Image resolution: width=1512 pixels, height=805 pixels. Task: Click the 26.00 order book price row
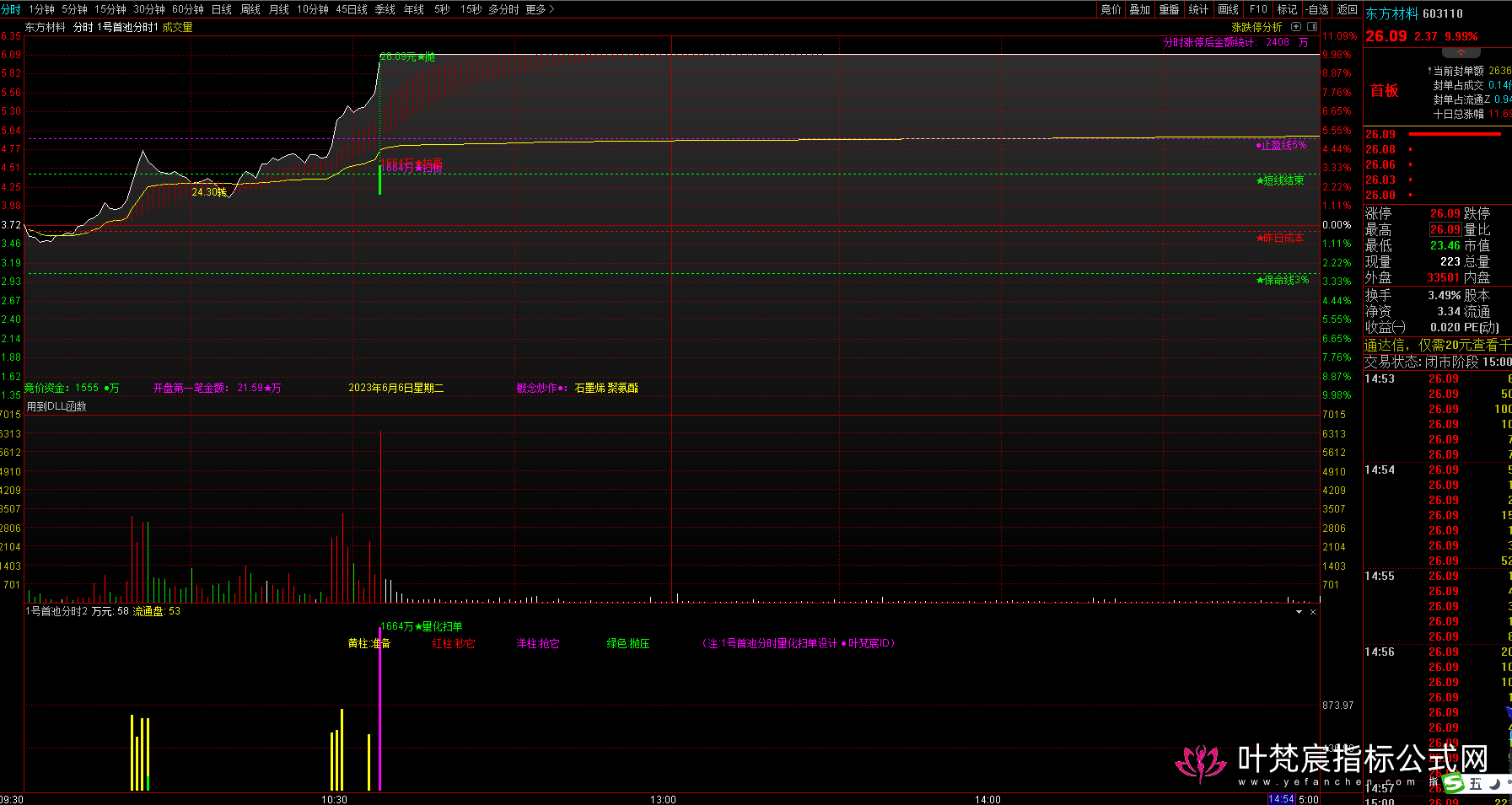tap(1438, 195)
